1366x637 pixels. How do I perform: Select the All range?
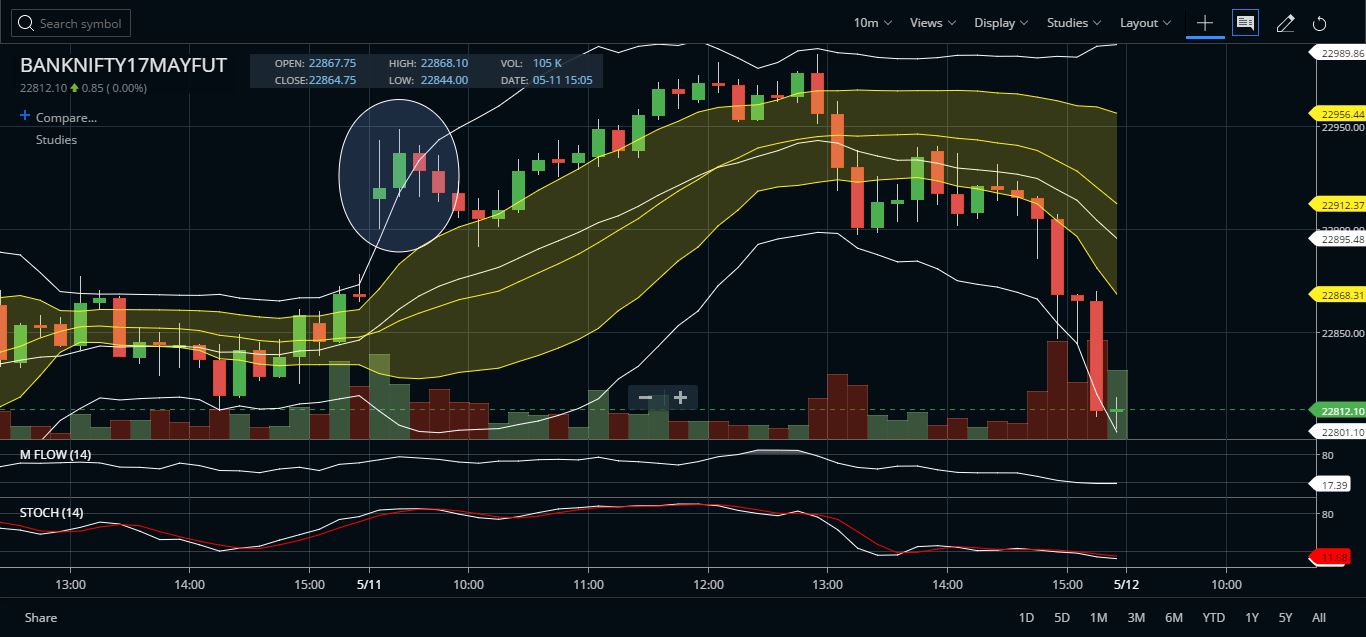(x=1319, y=618)
